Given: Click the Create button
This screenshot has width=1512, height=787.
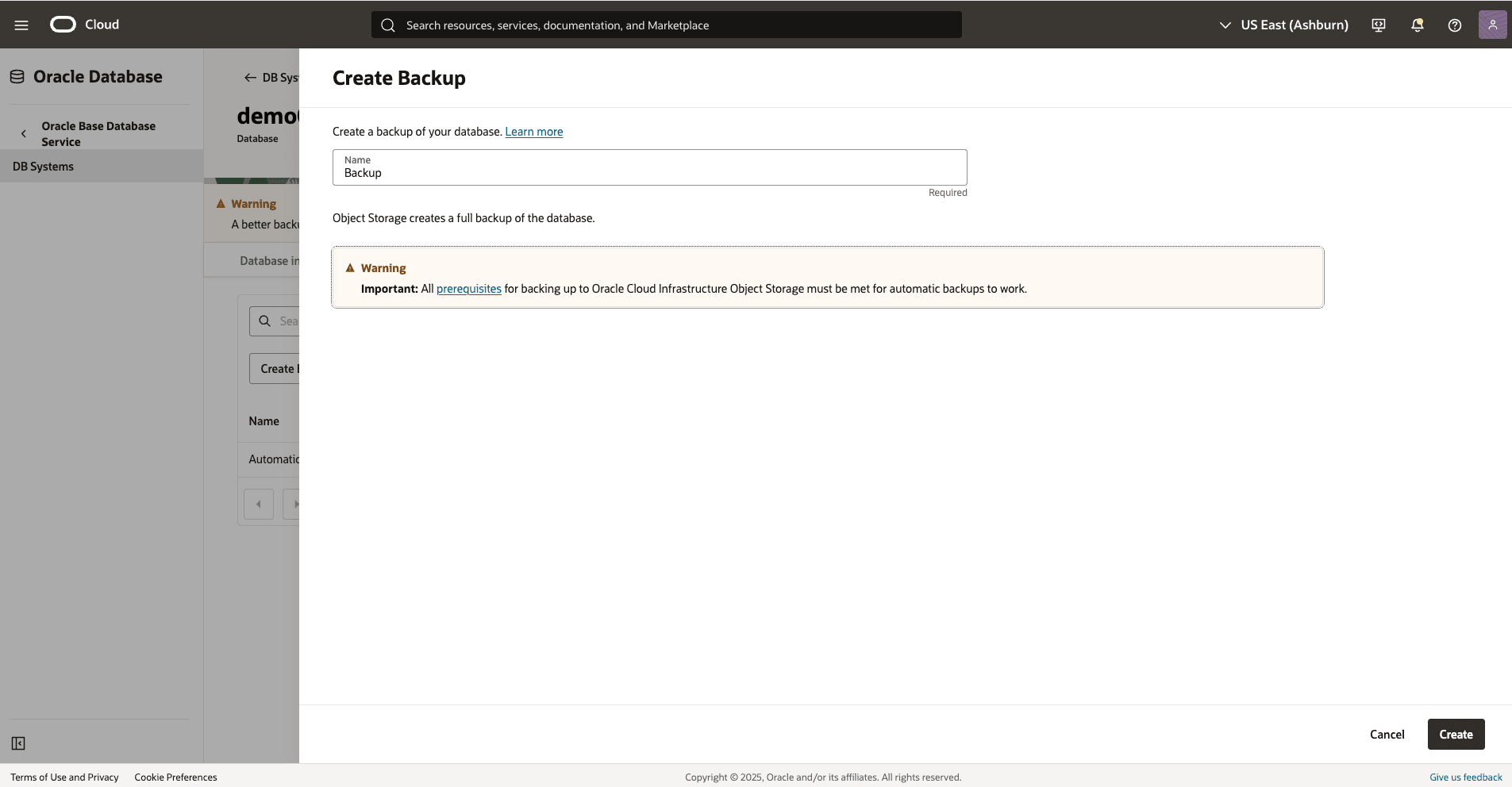Looking at the screenshot, I should click(x=1455, y=734).
